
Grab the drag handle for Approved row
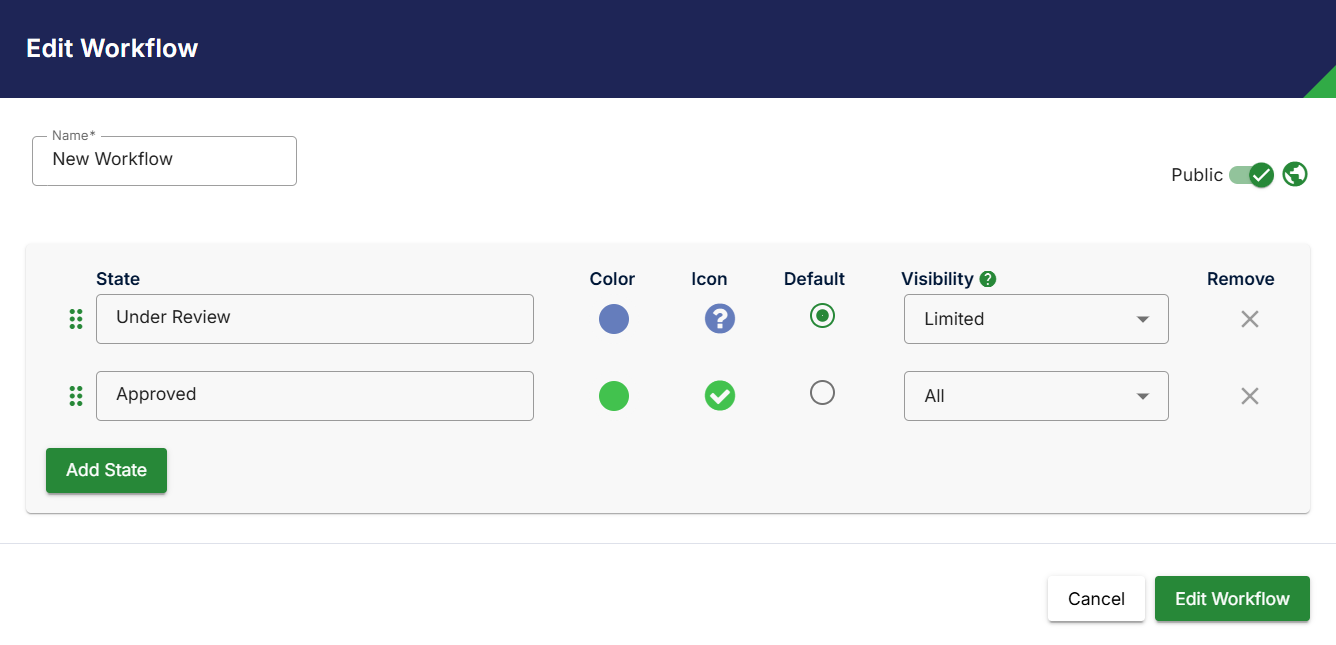[x=76, y=396]
